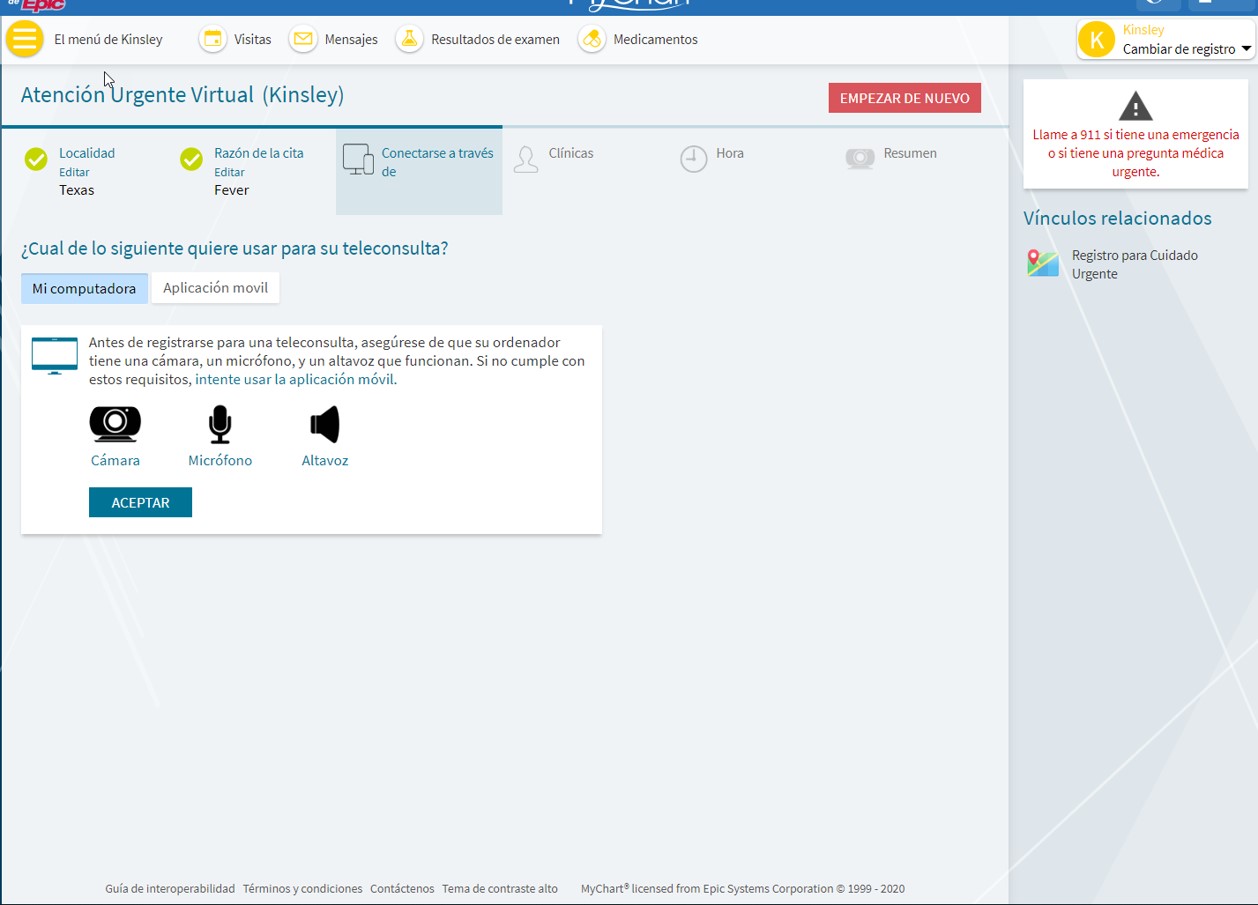Screen dimensions: 1258x905
Task: Enable Tema de contraste alto
Action: [x=500, y=888]
